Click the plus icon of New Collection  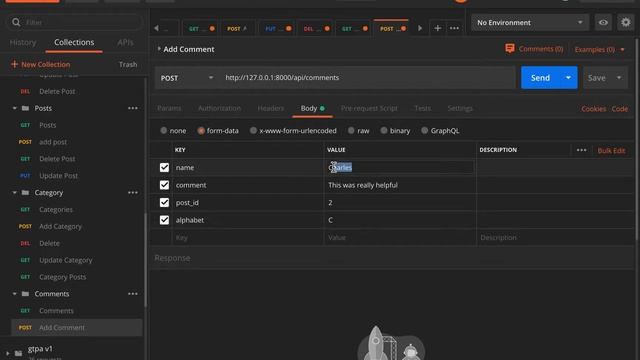click(14, 64)
